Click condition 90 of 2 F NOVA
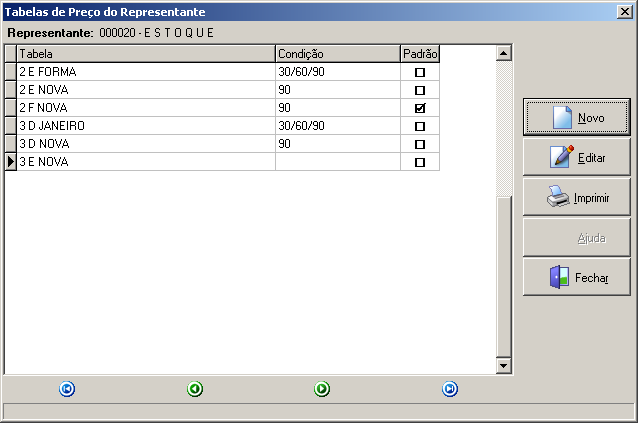 click(x=338, y=108)
